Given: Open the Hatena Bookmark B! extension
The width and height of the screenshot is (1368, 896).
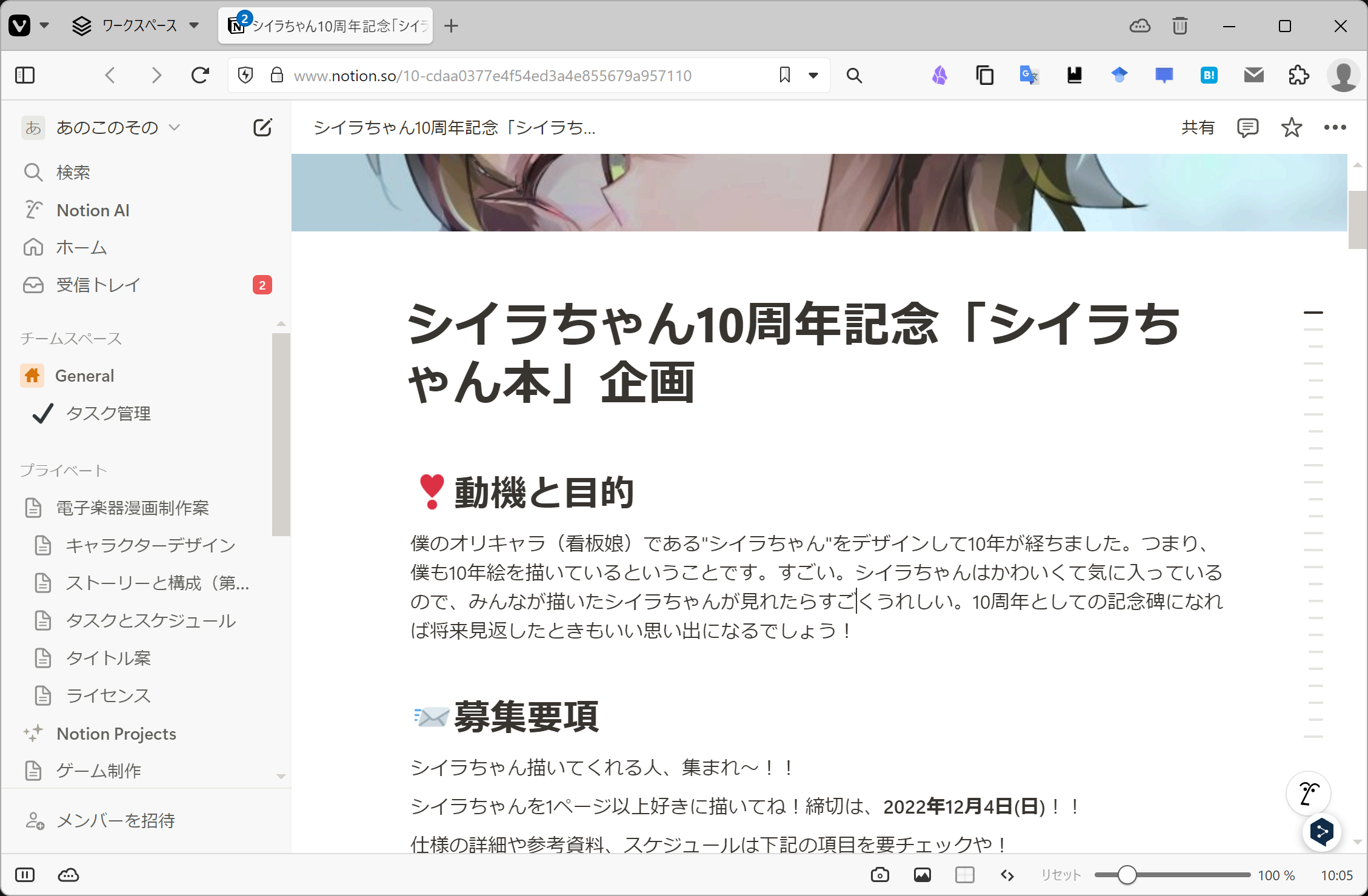Looking at the screenshot, I should pos(1209,75).
